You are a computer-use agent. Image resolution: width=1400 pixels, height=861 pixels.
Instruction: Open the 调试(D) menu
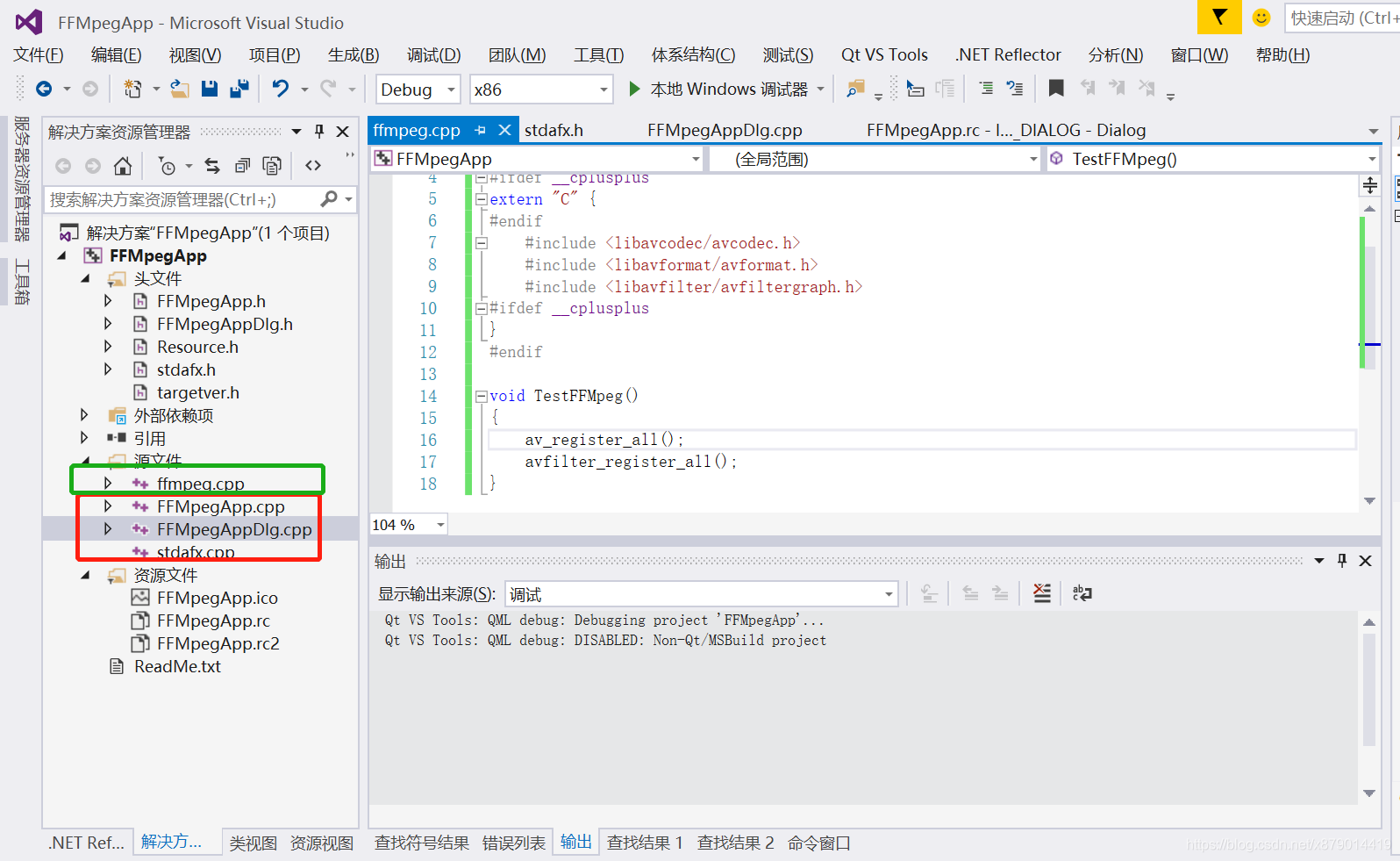(434, 55)
